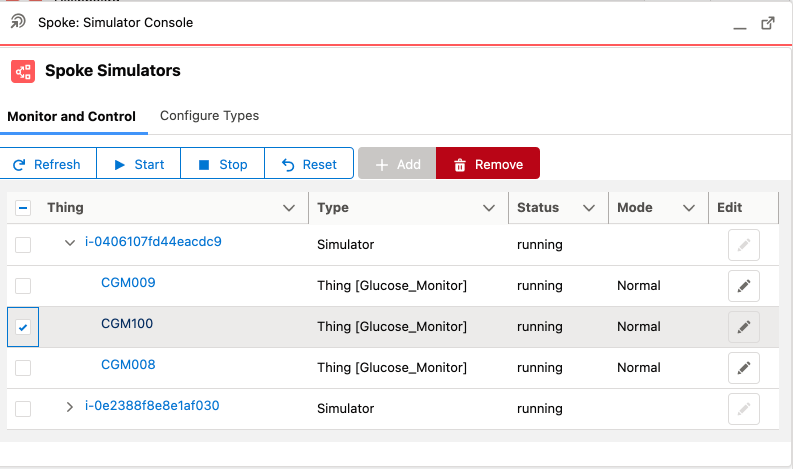Open console in new window icon

[768, 23]
